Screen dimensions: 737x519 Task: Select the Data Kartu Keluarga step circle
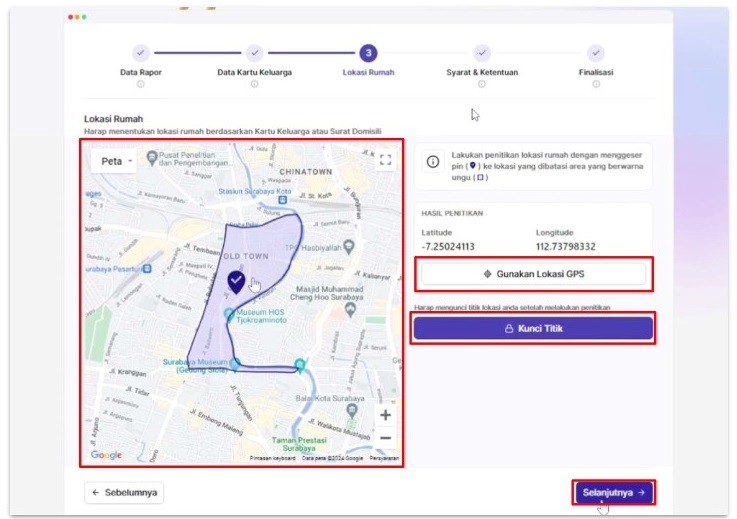pos(254,53)
